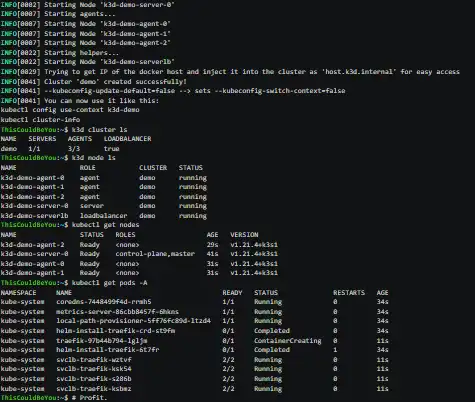Click the CLUSTER column header
This screenshot has width=475, height=402.
click(153, 168)
